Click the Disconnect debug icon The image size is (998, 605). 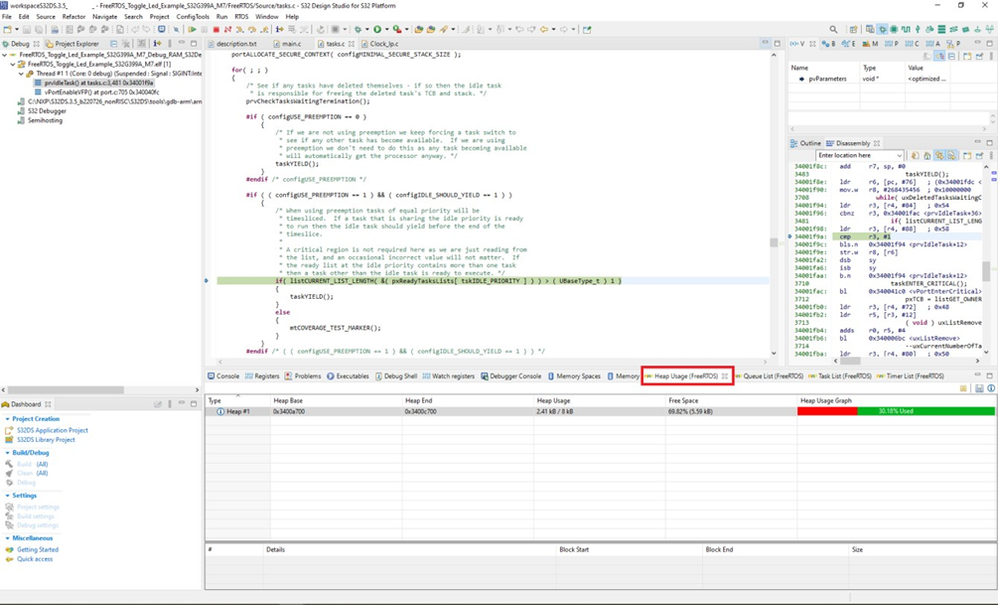pos(228,29)
